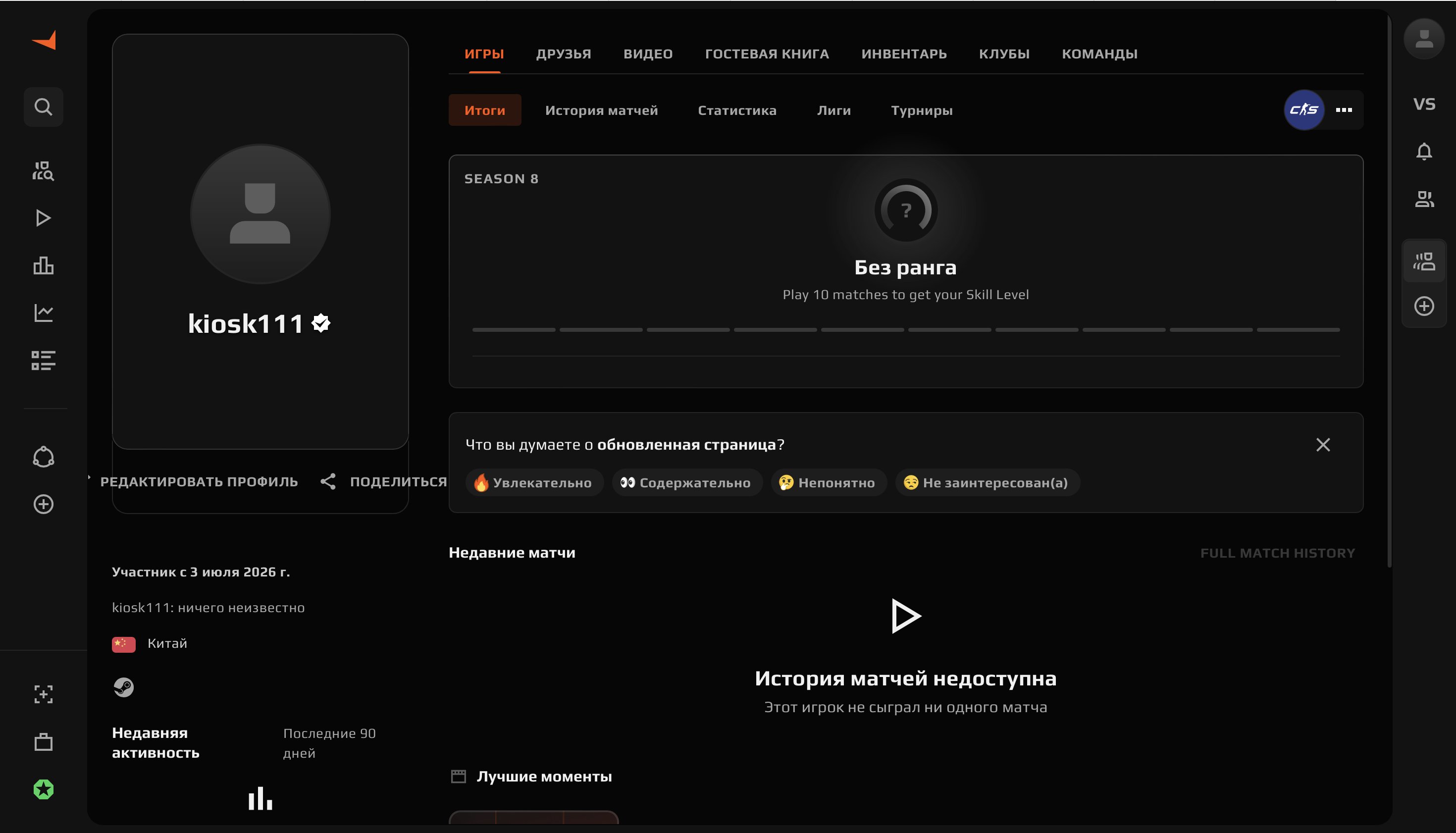
Task: Open the feed list icon in left sidebar
Action: (x=44, y=361)
